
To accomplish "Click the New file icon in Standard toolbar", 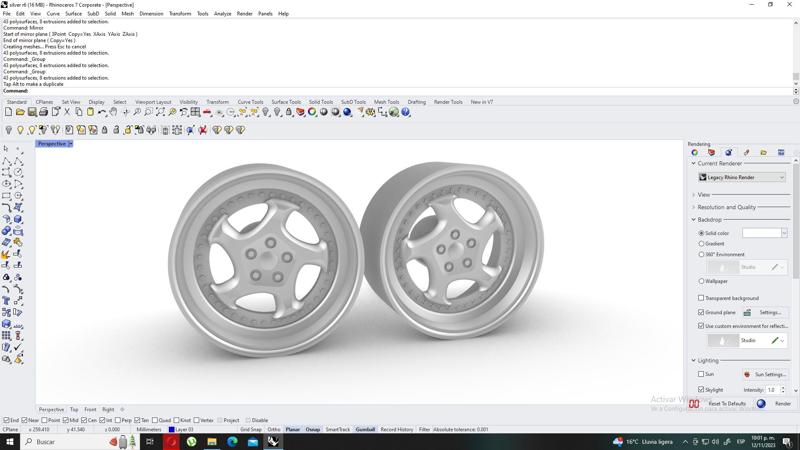I will 8,112.
